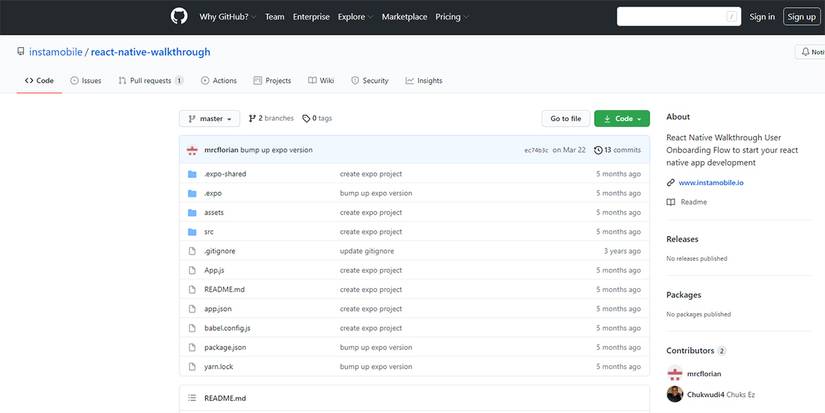Select the Code tab
This screenshot has height=413, width=825.
[x=39, y=80]
